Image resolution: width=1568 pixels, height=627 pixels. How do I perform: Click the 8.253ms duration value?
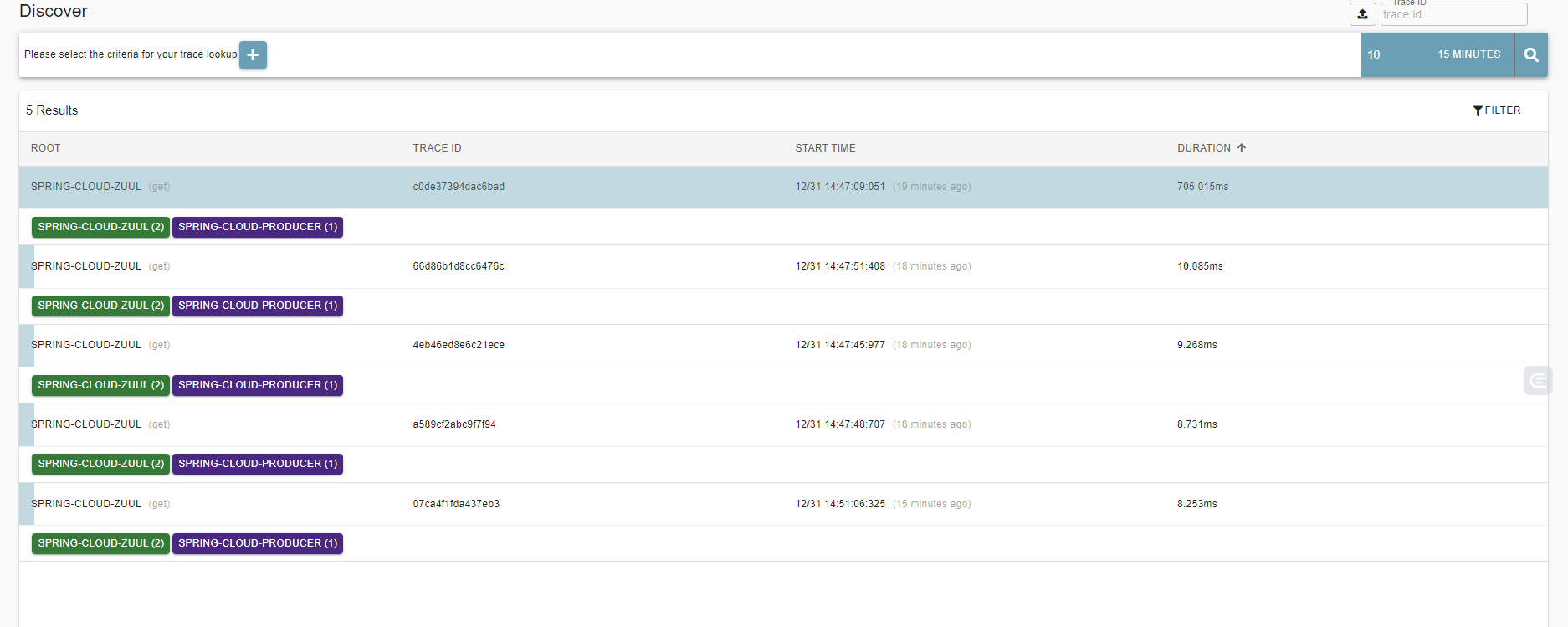click(x=1196, y=504)
